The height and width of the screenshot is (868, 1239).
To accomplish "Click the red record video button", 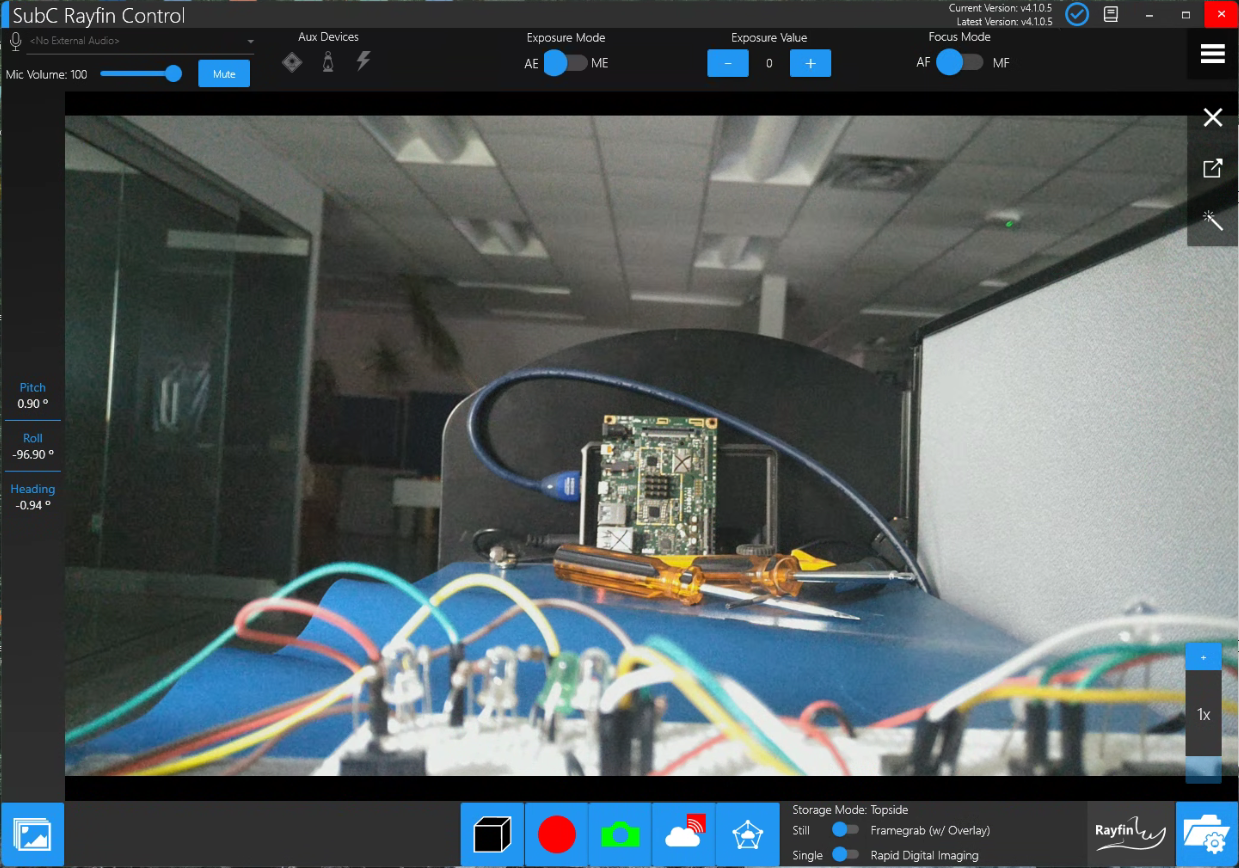I will point(556,834).
